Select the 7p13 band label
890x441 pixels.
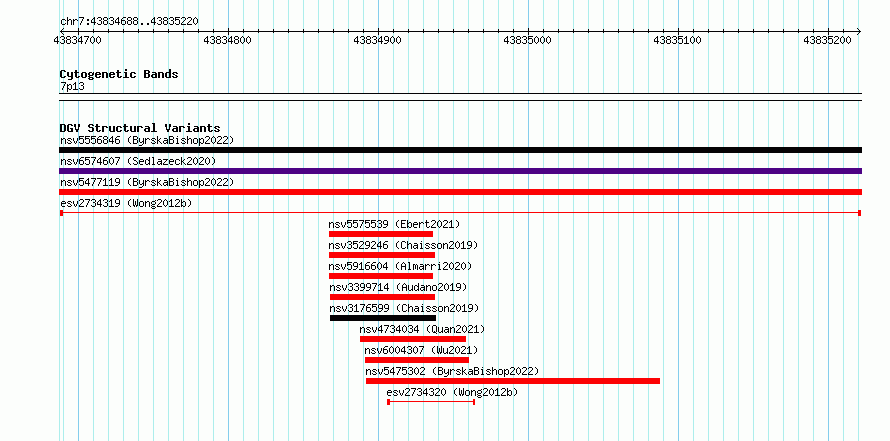(72, 86)
